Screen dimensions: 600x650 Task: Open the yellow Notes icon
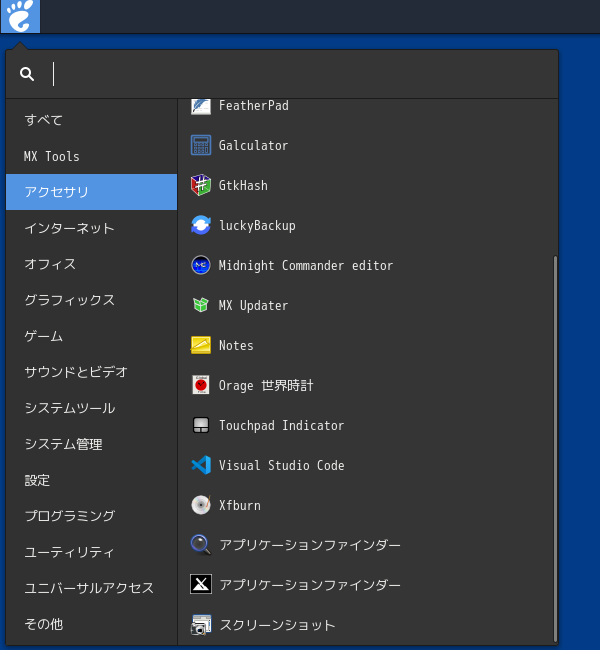201,345
